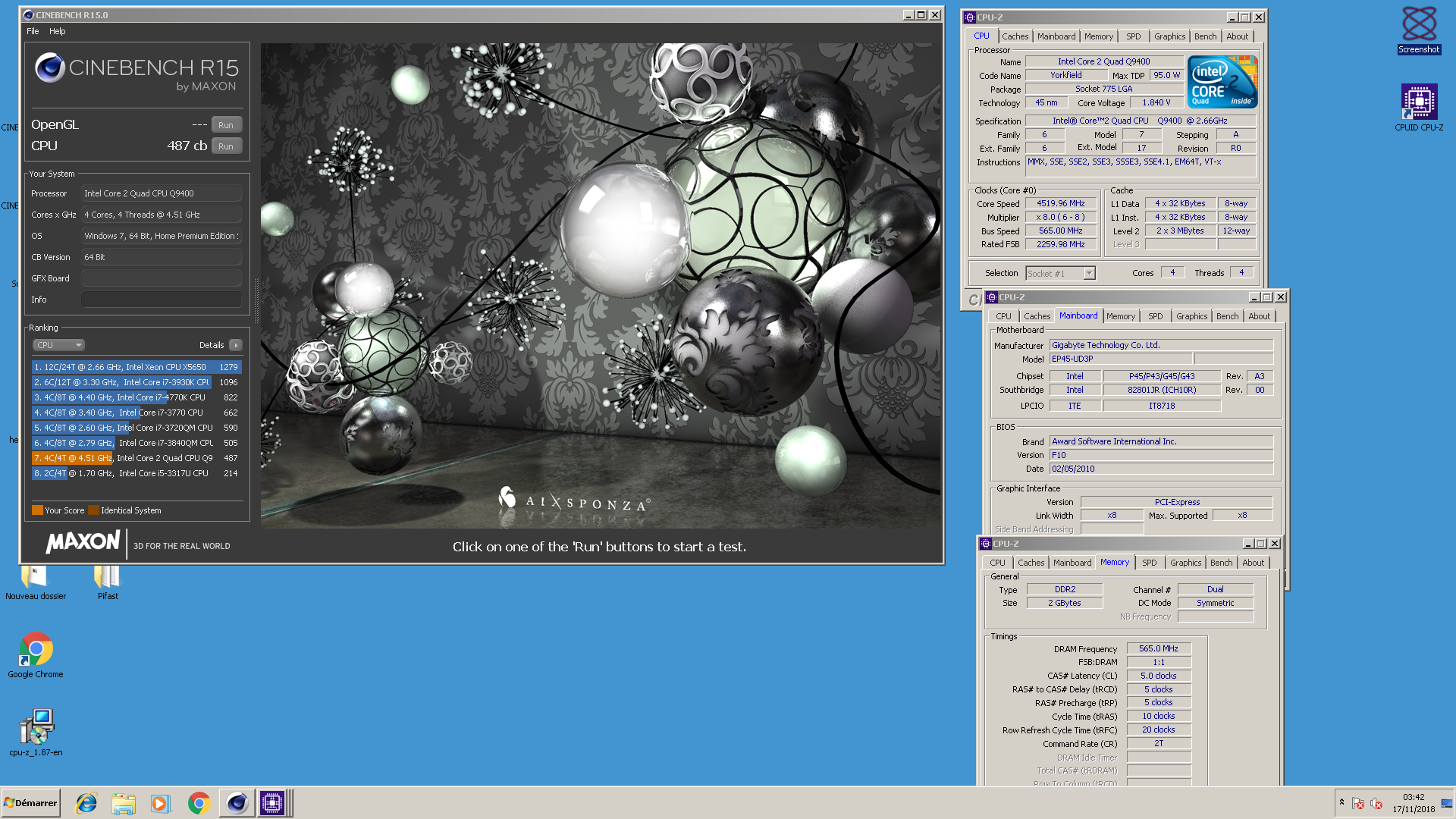The image size is (1456, 819).
Task: Open Internet Explorer in the taskbar
Action: coord(86,803)
